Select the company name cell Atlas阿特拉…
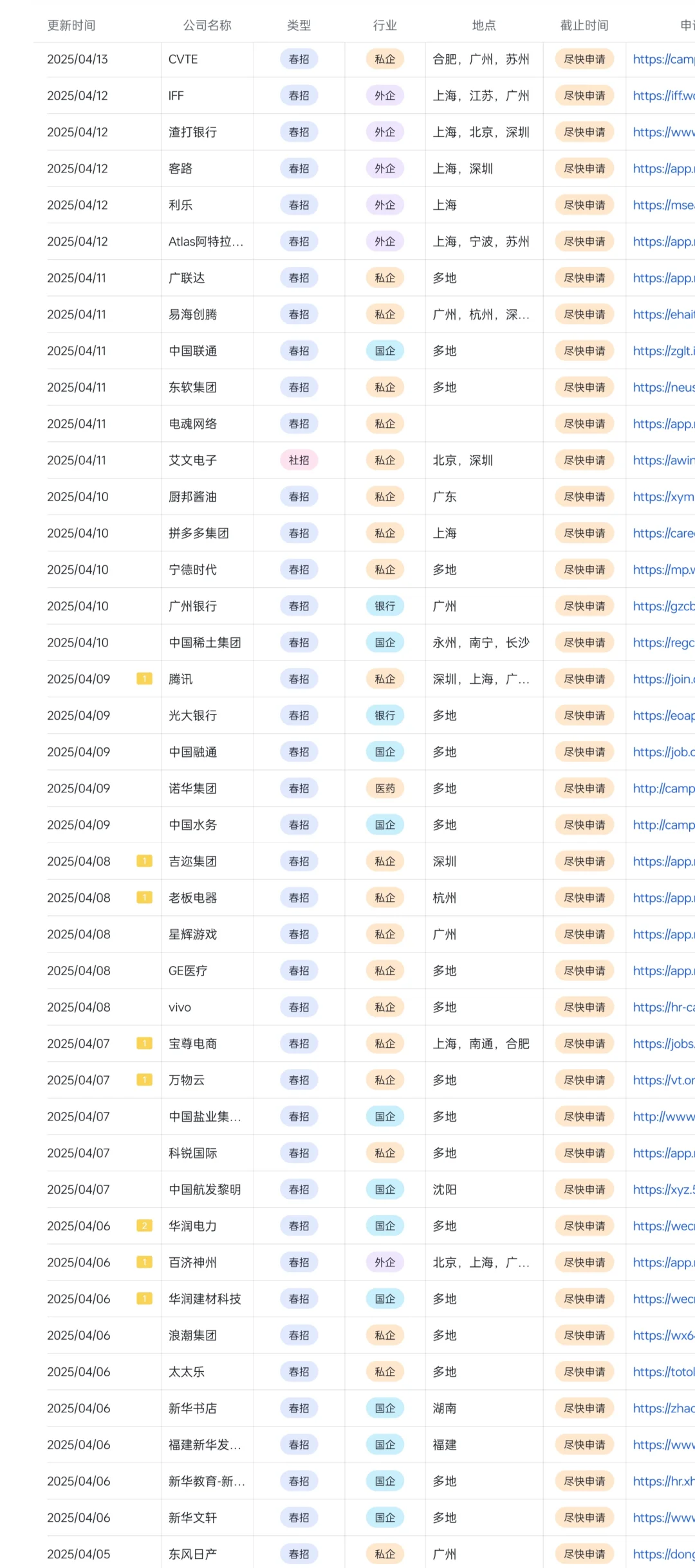 coord(207,241)
